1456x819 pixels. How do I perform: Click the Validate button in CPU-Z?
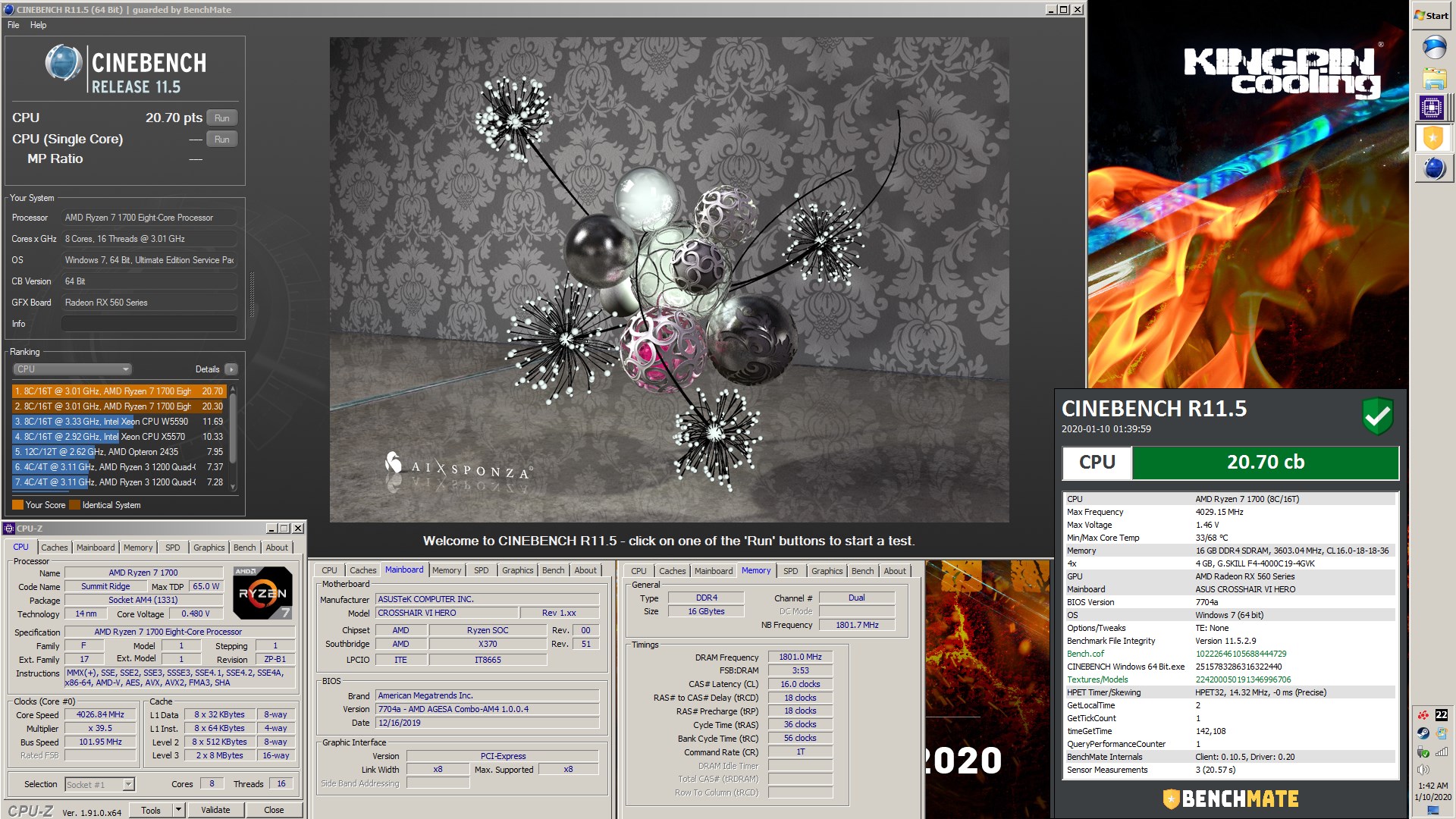(x=215, y=810)
